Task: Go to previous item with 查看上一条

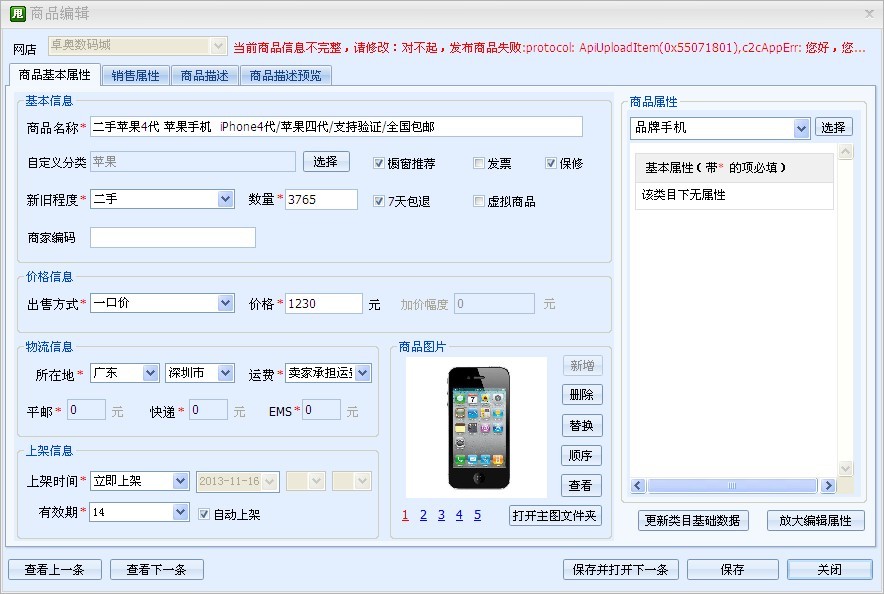Action: tap(55, 570)
